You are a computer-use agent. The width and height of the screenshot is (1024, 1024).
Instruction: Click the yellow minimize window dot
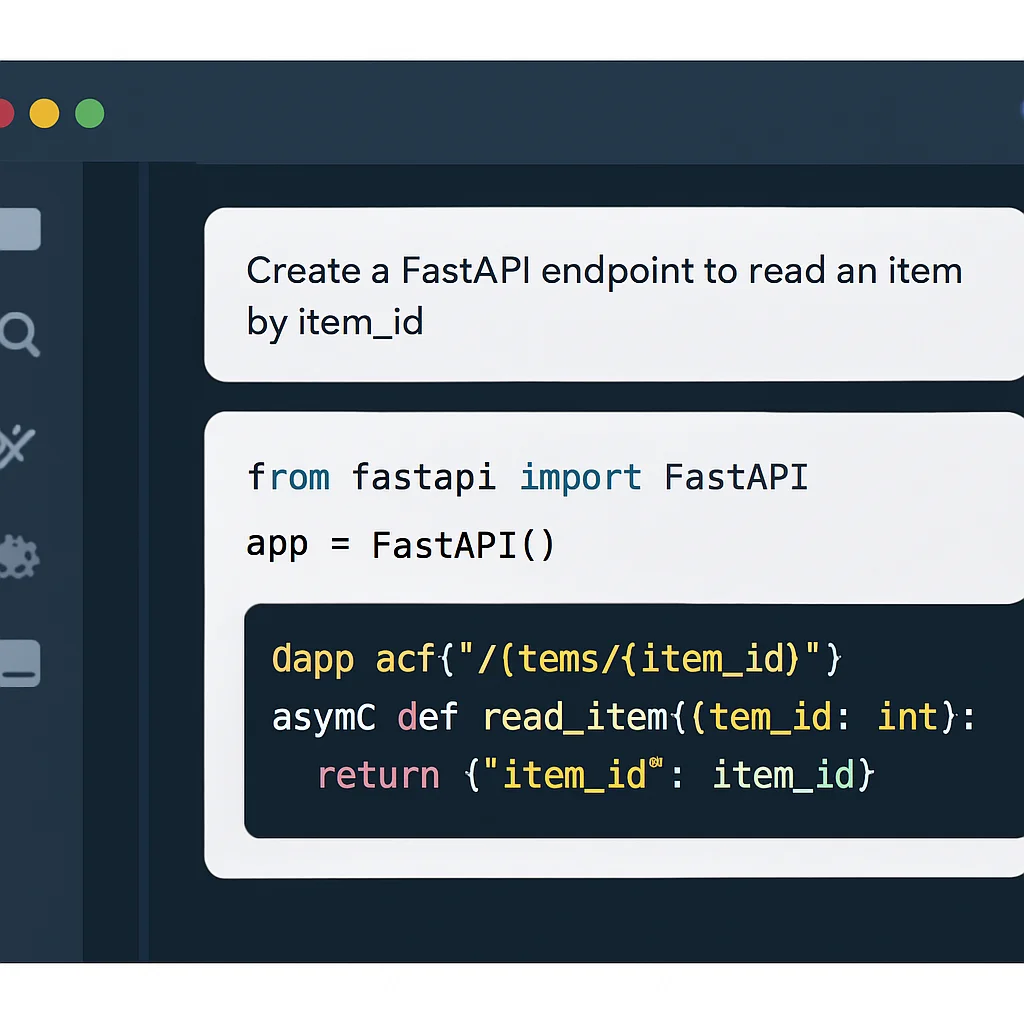pyautogui.click(x=44, y=114)
